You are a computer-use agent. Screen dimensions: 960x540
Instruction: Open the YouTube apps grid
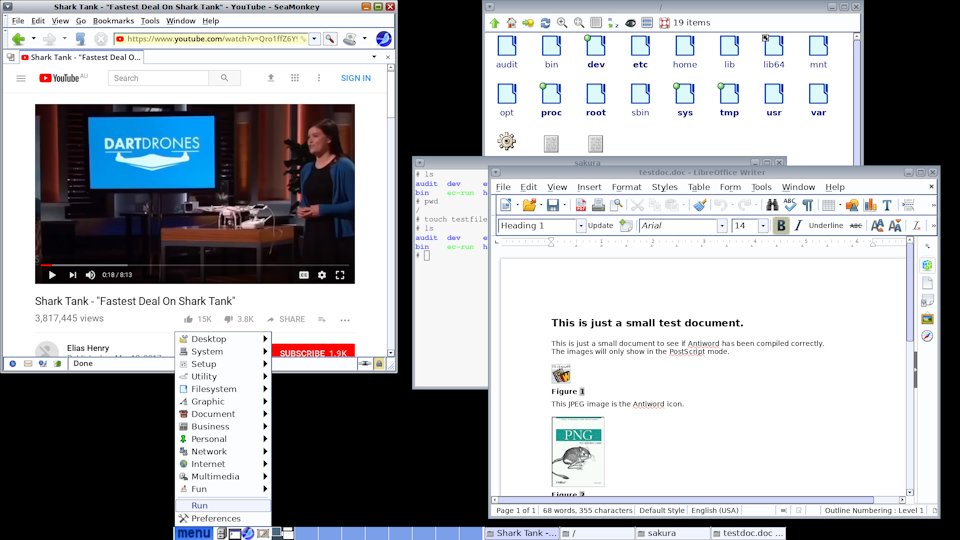pos(294,78)
